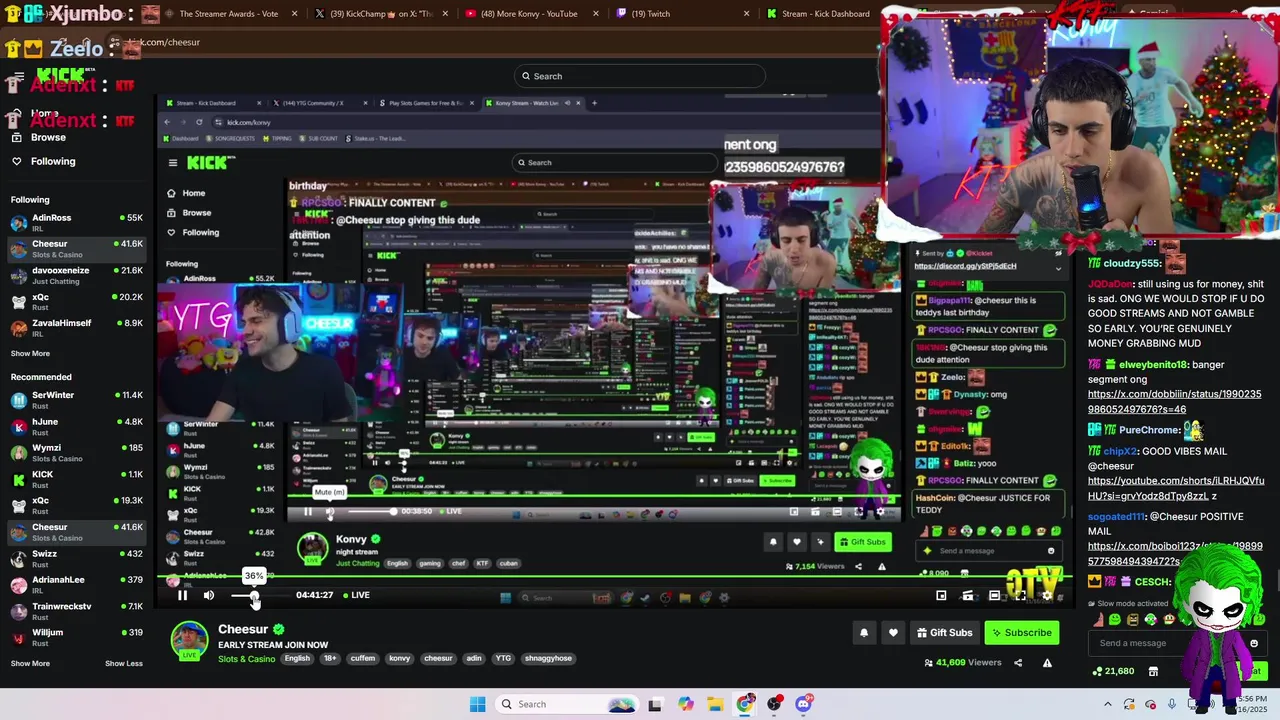The width and height of the screenshot is (1280, 720).
Task: Focus the Kick Search field
Action: click(640, 76)
